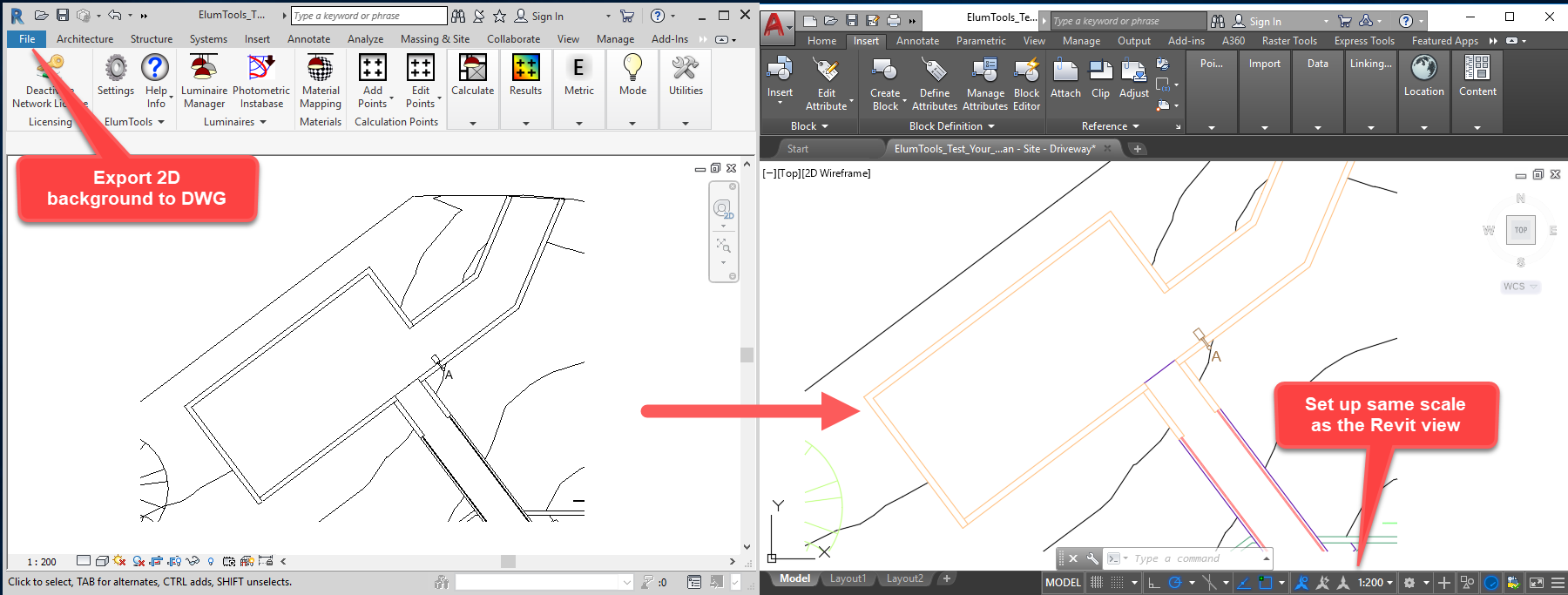
Task: Open Manage Attributes in AutoCAD
Action: pyautogui.click(x=985, y=84)
